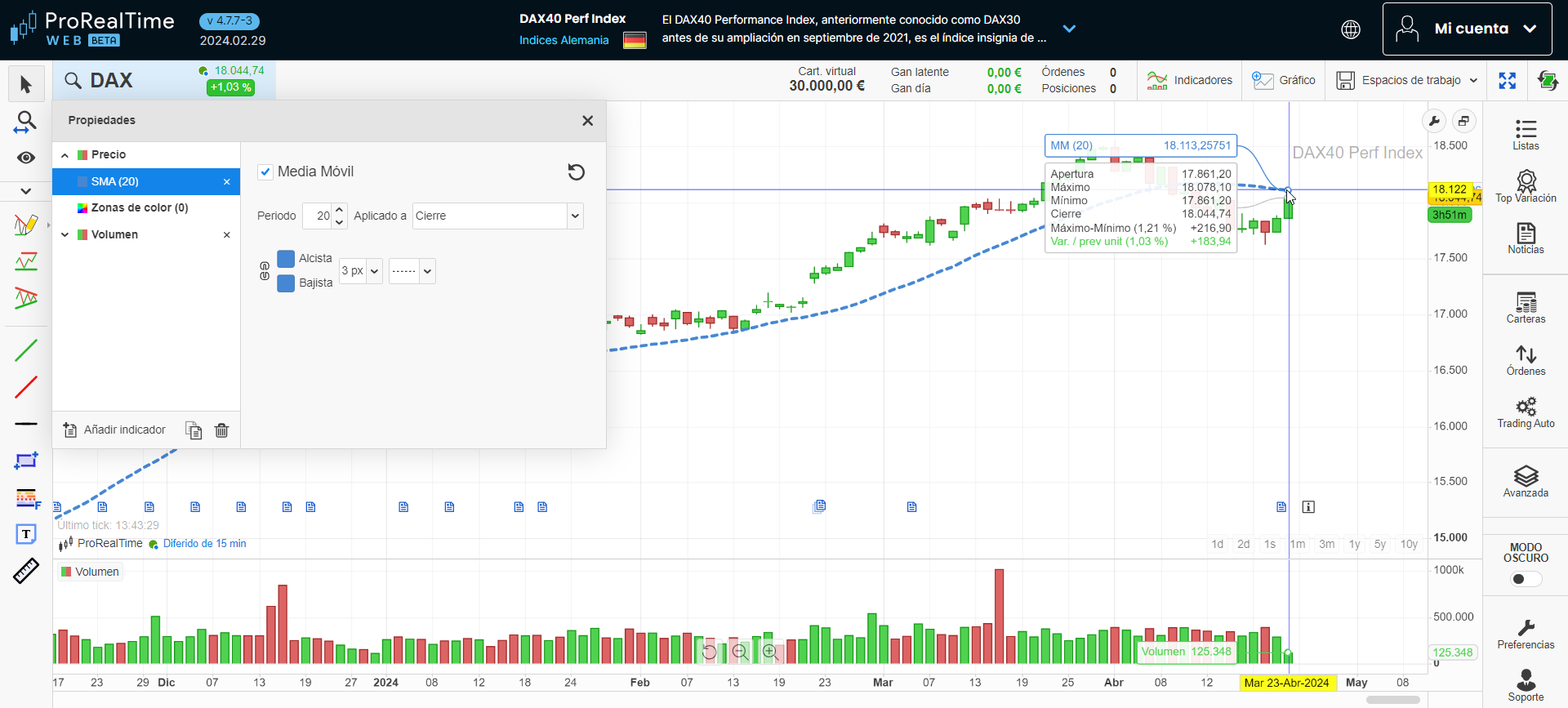Screen dimensions: 1568x708
Task: Click the Alcista blue color swatch
Action: pos(286,259)
